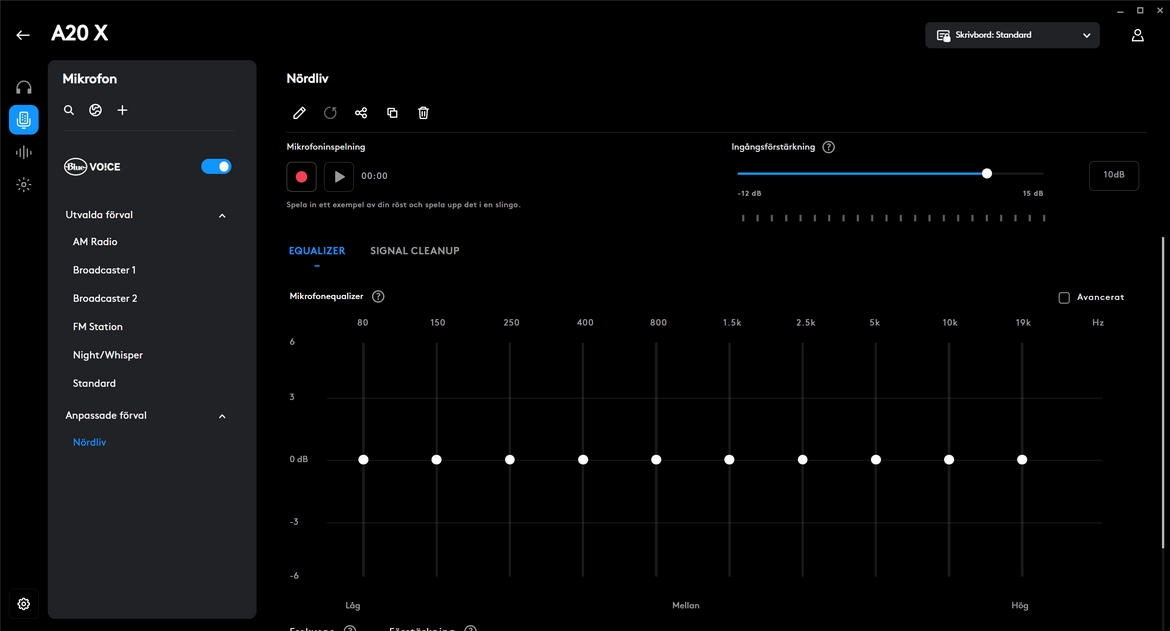1170x631 pixels.
Task: Click the Ingångsförstärkning slider handle
Action: (x=987, y=173)
